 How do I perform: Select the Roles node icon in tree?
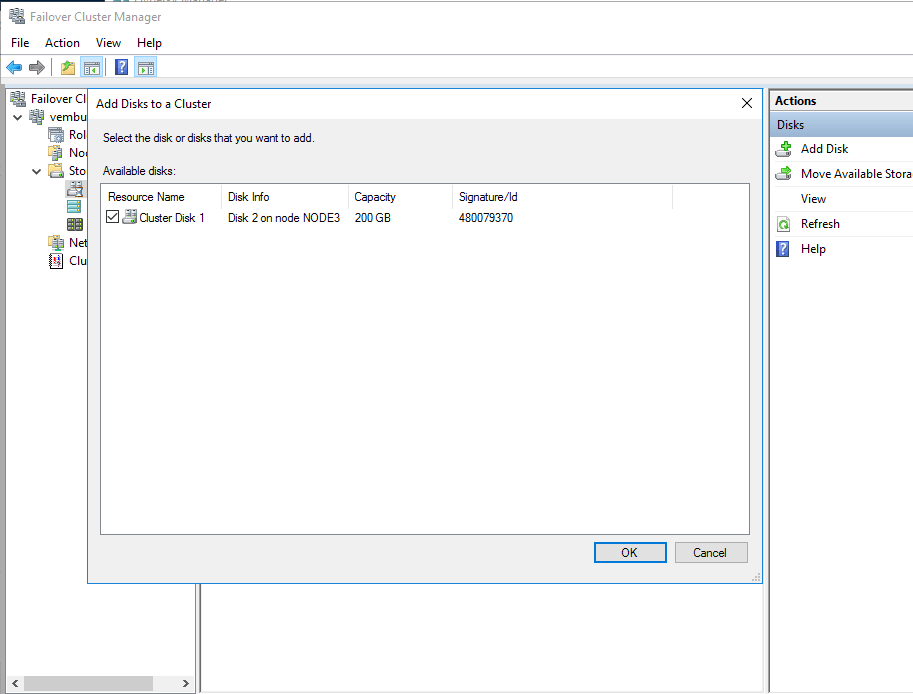pyautogui.click(x=56, y=135)
